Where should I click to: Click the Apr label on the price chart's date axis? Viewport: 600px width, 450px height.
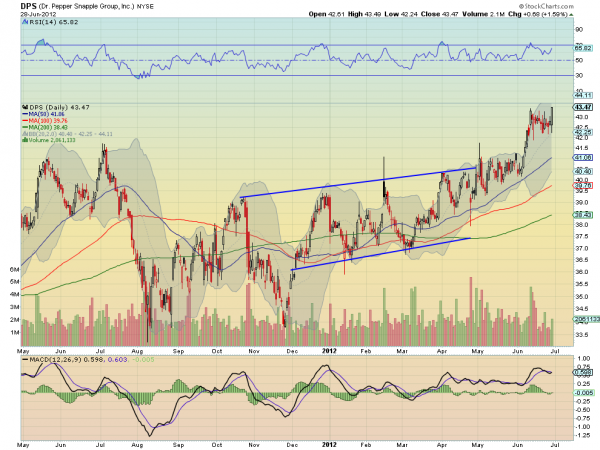click(442, 351)
